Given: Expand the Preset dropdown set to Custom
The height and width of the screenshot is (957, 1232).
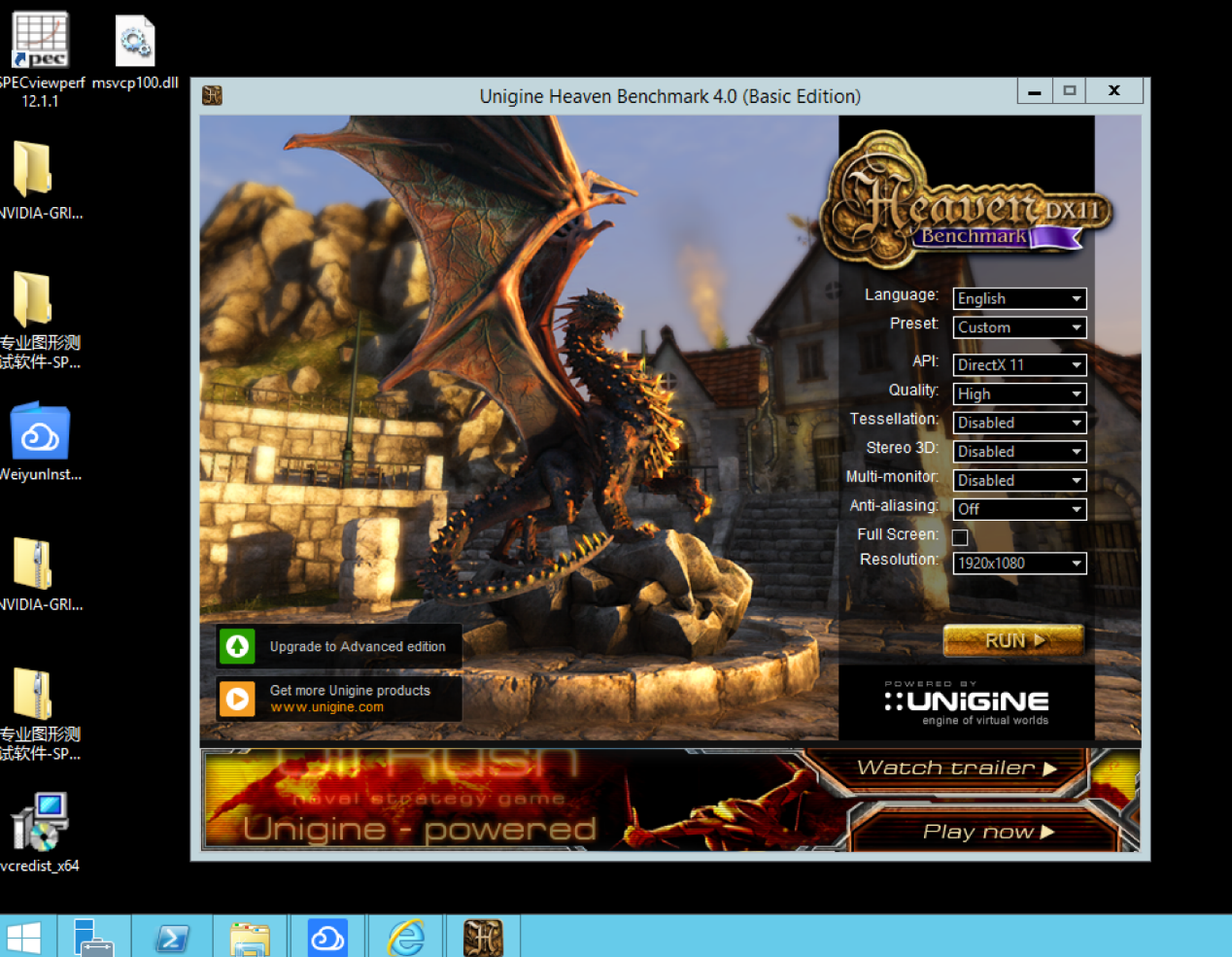Looking at the screenshot, I should tap(1019, 327).
